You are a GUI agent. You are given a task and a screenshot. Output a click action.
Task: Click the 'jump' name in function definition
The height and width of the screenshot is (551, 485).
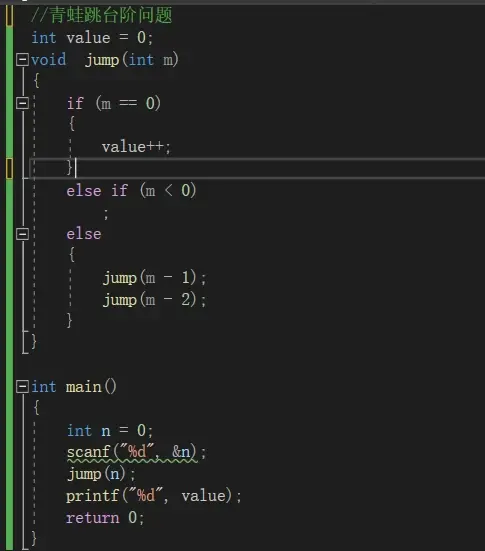[102, 60]
